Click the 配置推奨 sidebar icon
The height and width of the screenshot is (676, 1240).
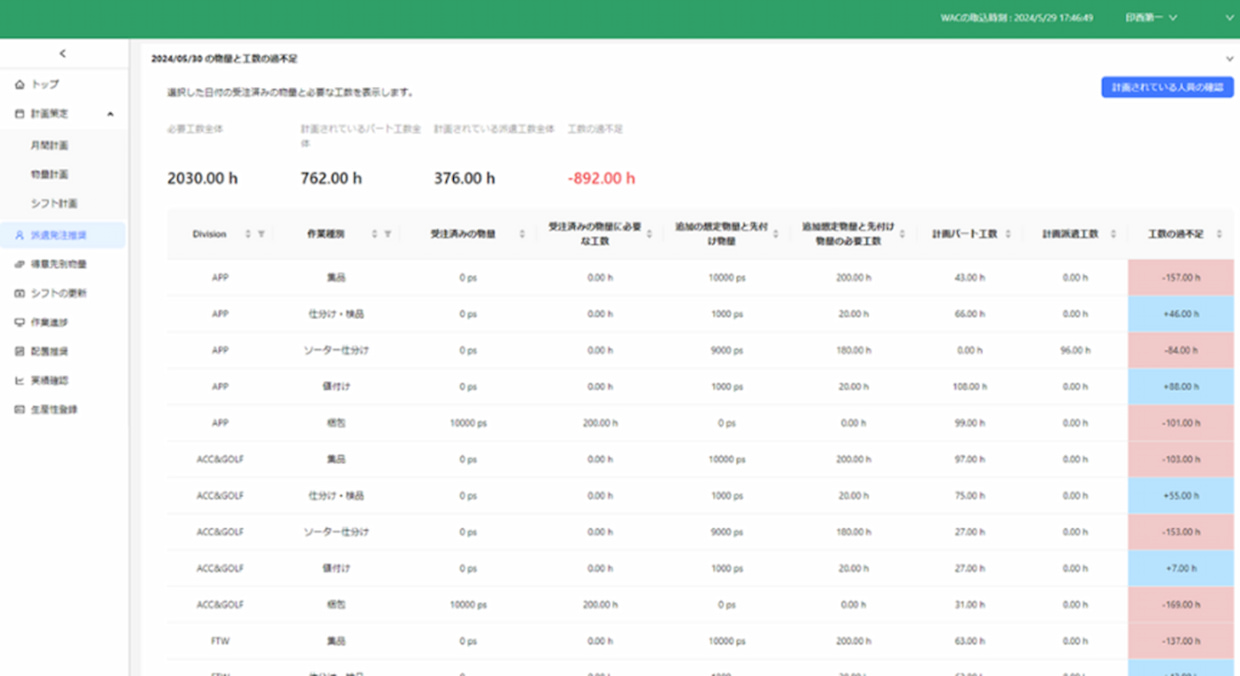[19, 351]
